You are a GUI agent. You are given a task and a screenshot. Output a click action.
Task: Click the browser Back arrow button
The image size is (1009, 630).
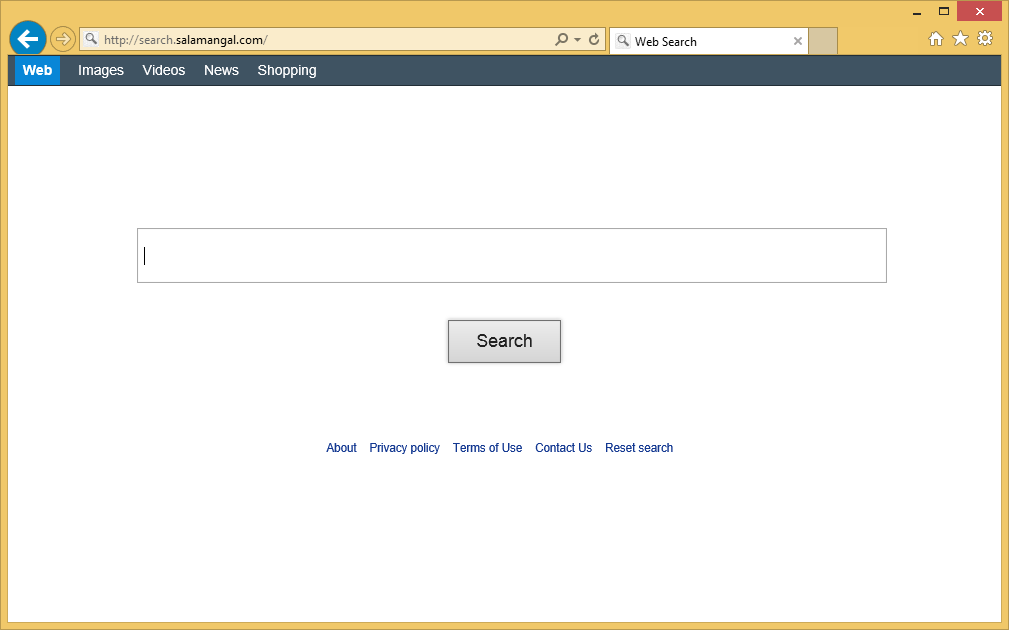tap(27, 39)
